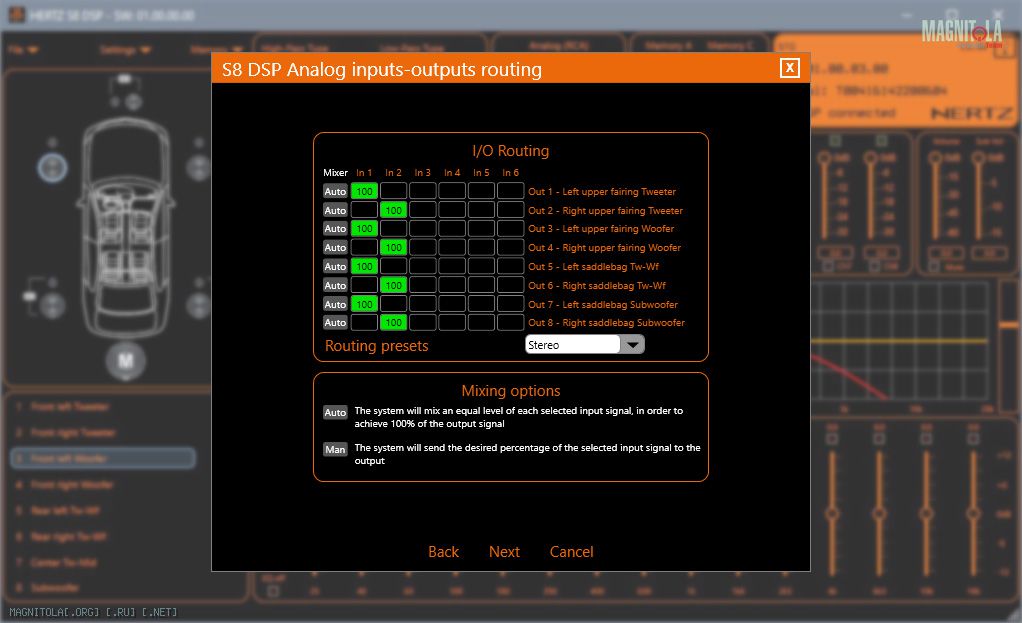Viewport: 1022px width, 623px height.
Task: Toggle the Auto mixer button for Out 4
Action: [x=335, y=247]
